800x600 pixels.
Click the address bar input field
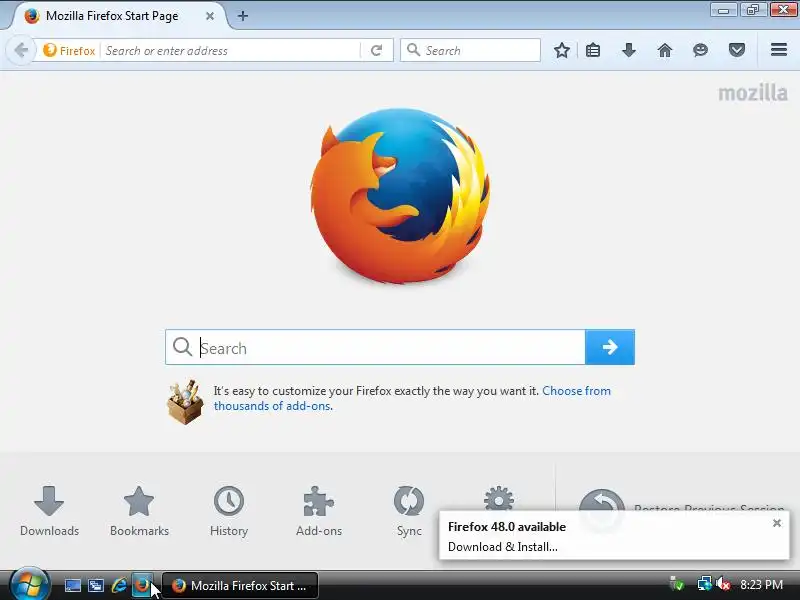click(231, 51)
